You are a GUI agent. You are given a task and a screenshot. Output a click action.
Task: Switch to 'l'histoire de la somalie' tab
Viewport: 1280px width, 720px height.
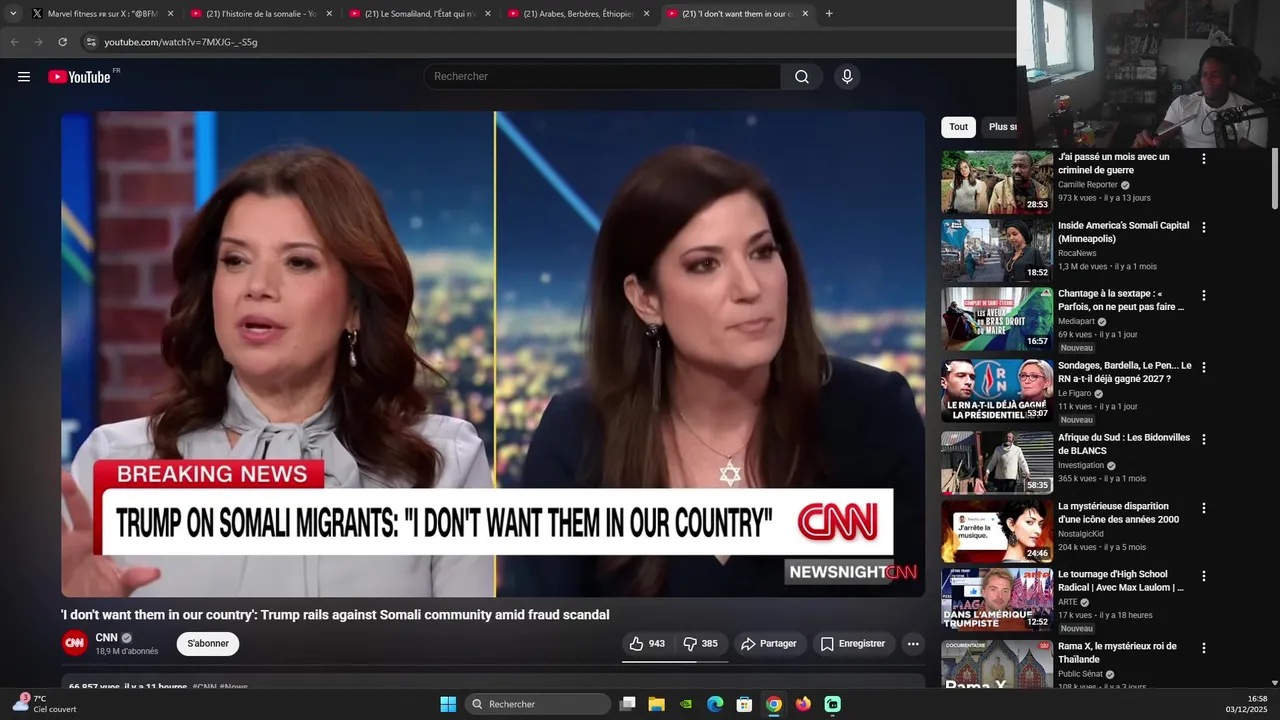260,14
